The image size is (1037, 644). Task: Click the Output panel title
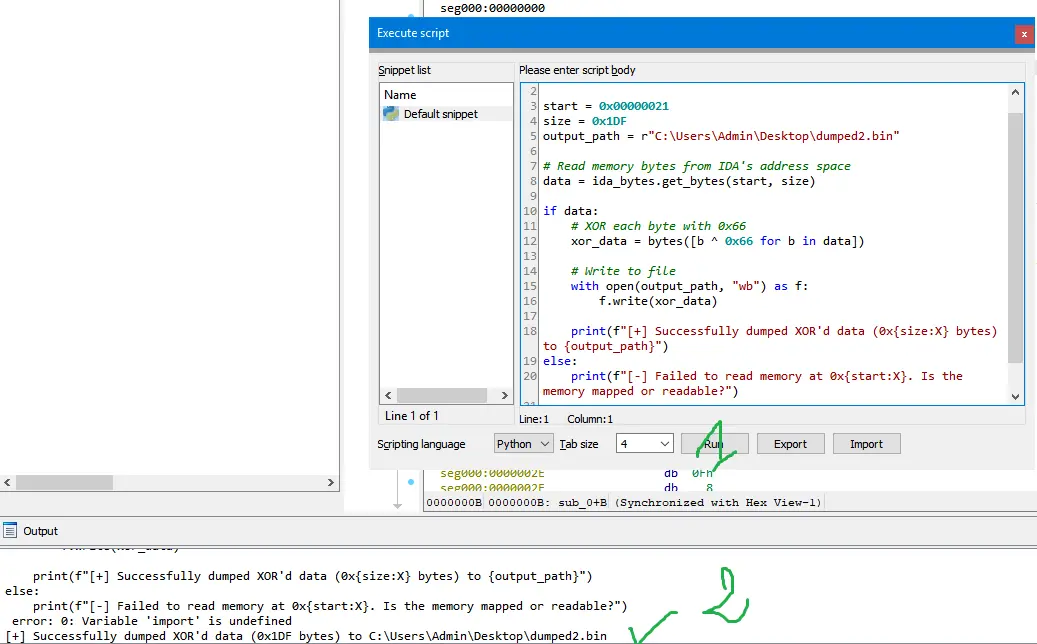[40, 531]
